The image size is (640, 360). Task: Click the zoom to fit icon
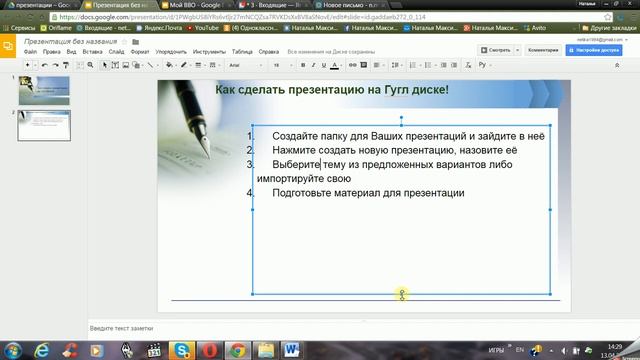point(80,65)
